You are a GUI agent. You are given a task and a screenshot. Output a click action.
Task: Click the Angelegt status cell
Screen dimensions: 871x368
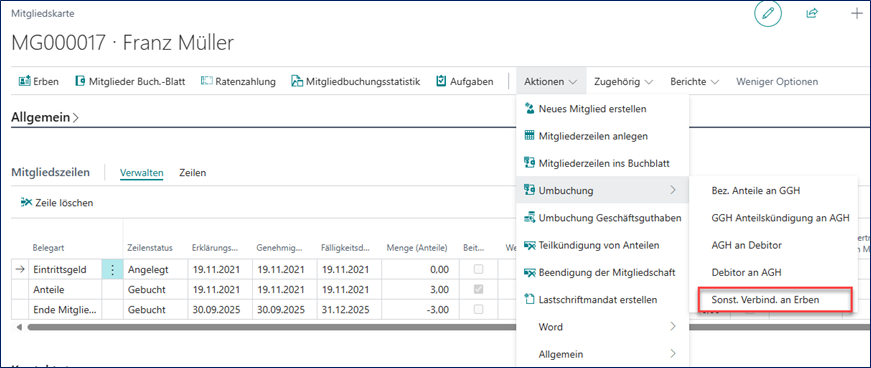point(156,270)
